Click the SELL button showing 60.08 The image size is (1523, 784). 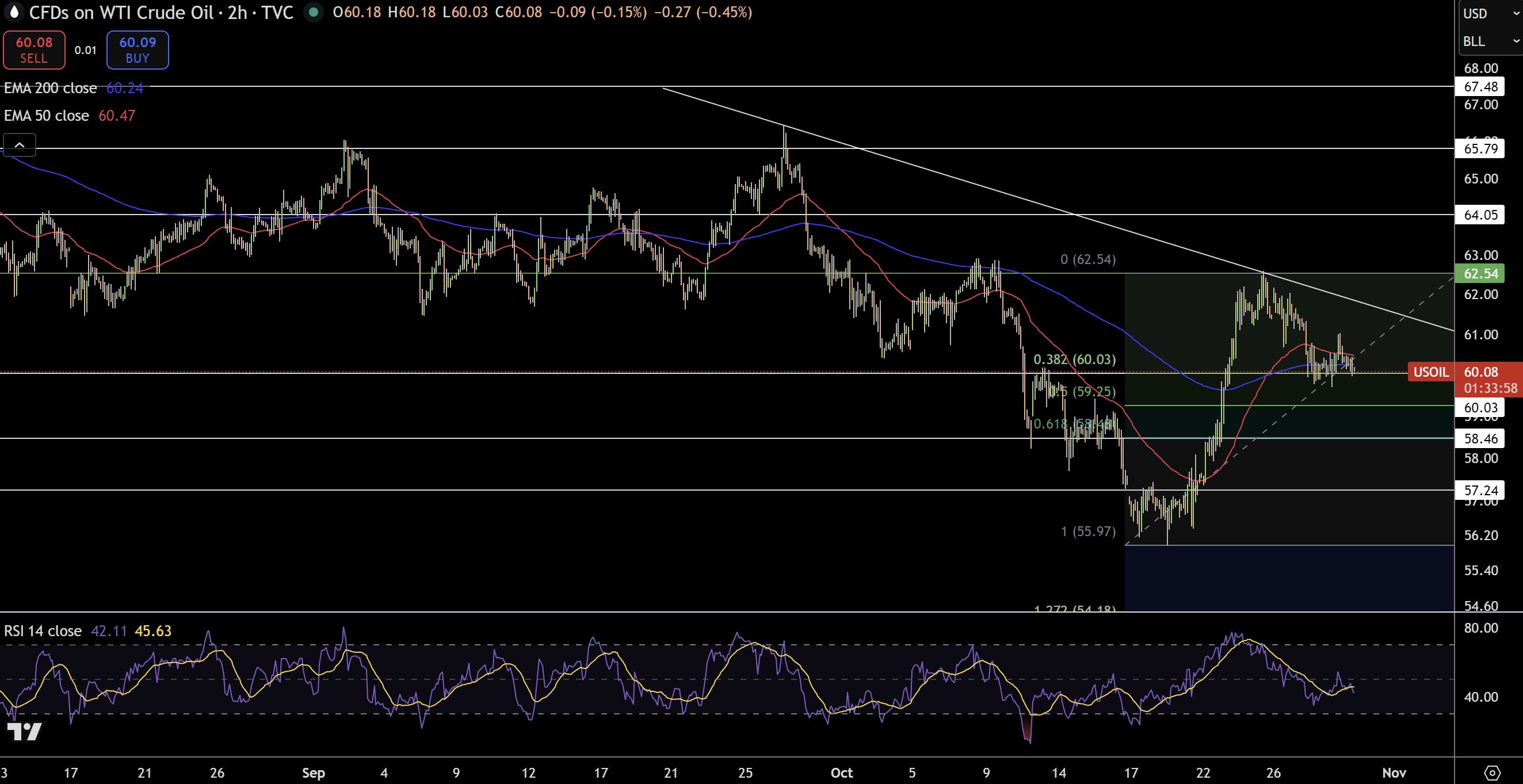(x=34, y=49)
